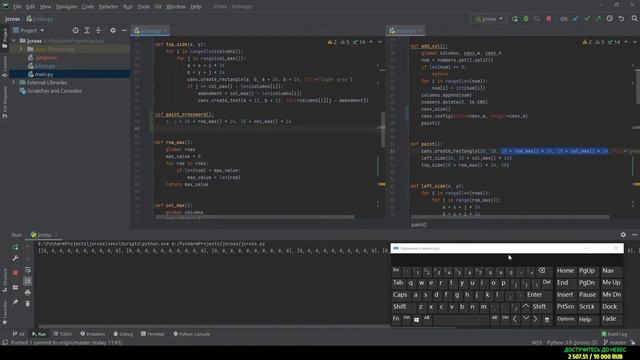Open the View menu

[45, 7]
